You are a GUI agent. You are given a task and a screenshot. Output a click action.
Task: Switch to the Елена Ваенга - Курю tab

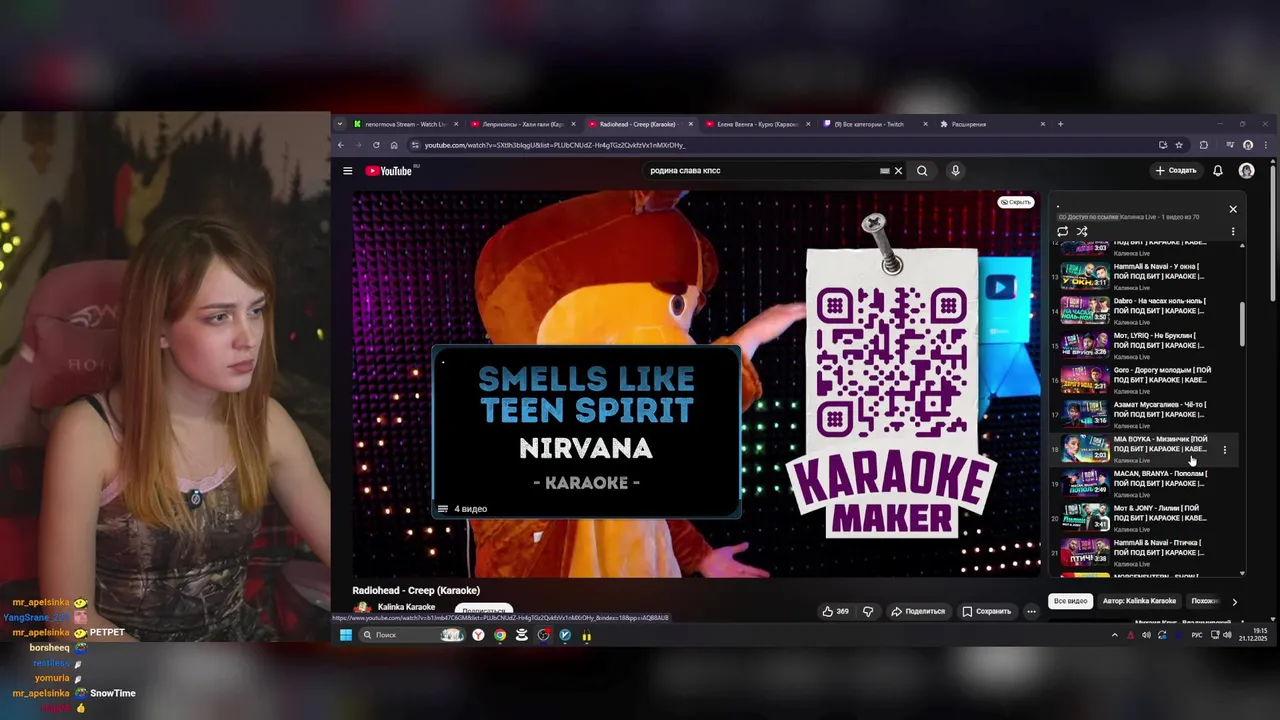[x=756, y=124]
